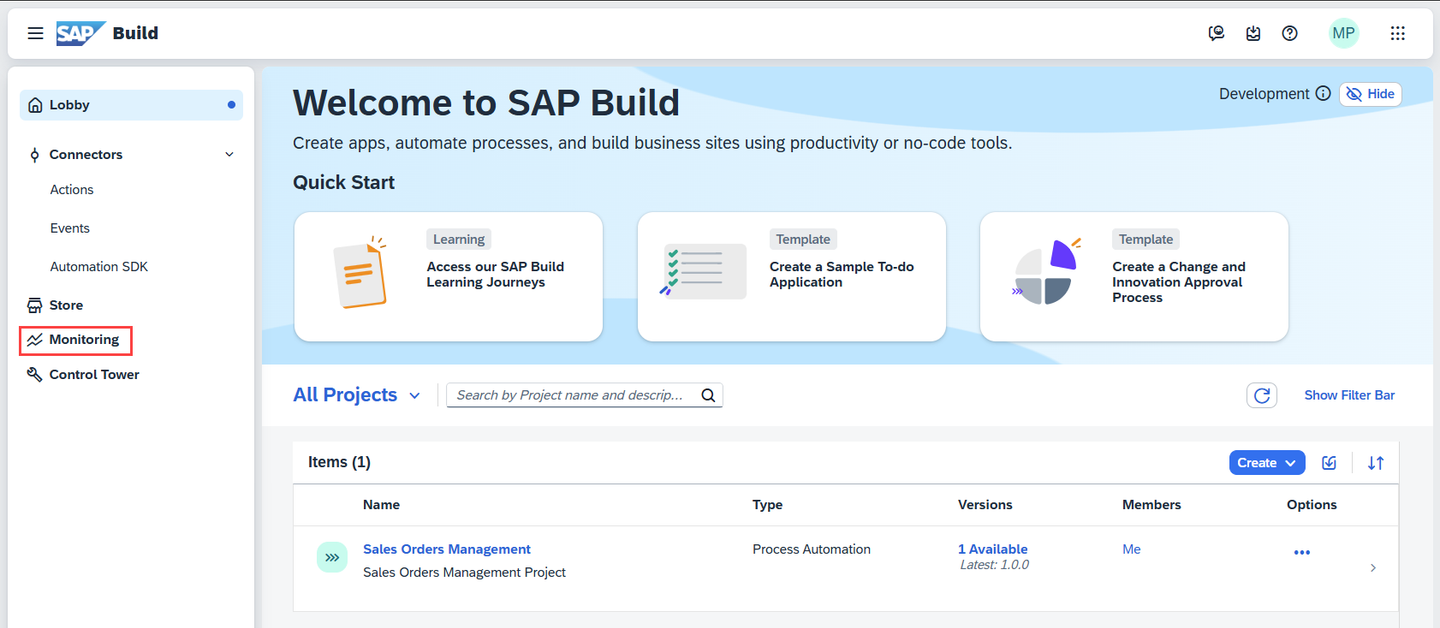This screenshot has width=1440, height=628.
Task: Click the import project icon beside Create
Action: pyautogui.click(x=1329, y=462)
